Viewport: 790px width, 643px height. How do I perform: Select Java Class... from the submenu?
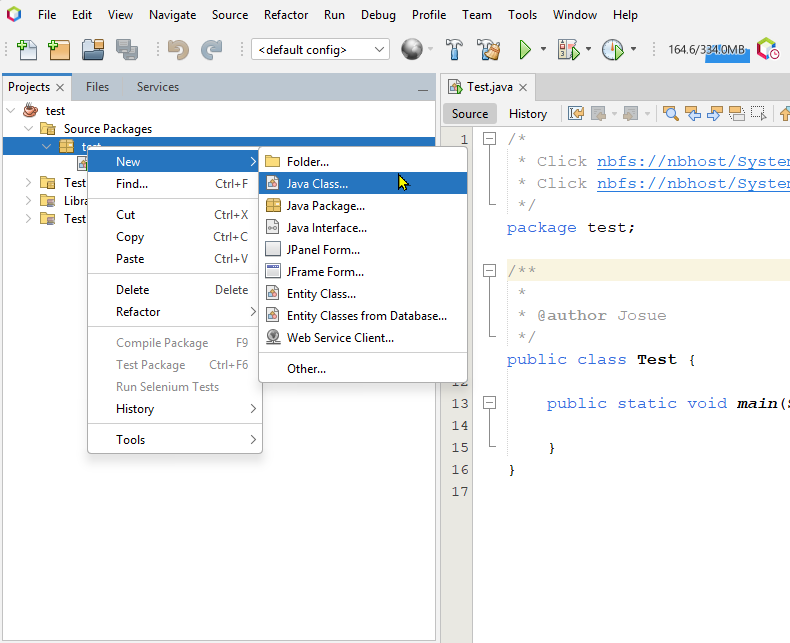tap(317, 184)
